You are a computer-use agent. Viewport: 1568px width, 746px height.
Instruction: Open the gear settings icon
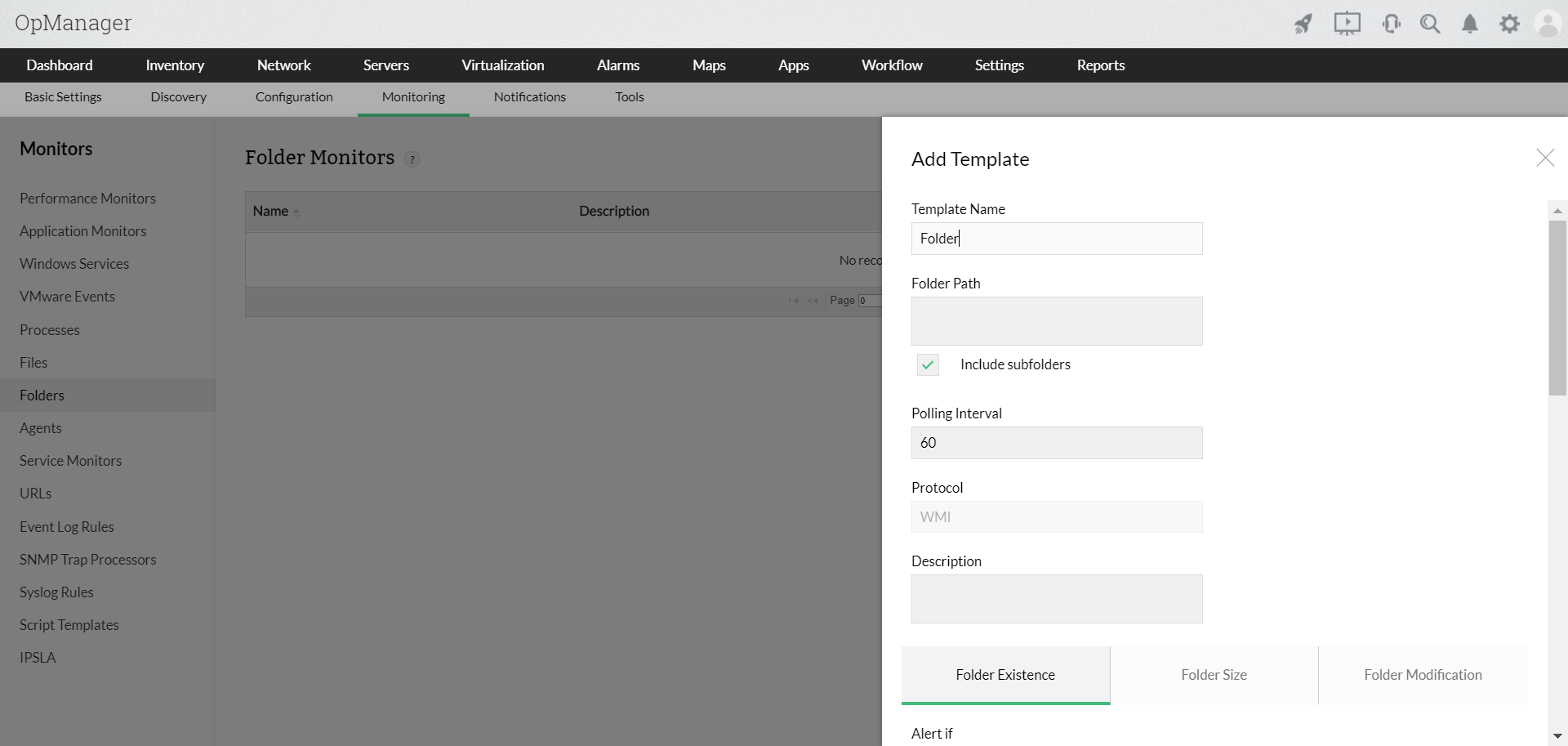point(1509,24)
